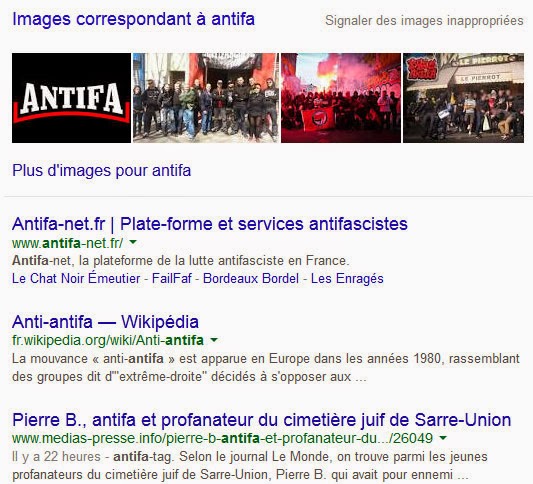This screenshot has width=533, height=484.
Task: Click 'Signaler des images inappropriées' link
Action: click(424, 20)
